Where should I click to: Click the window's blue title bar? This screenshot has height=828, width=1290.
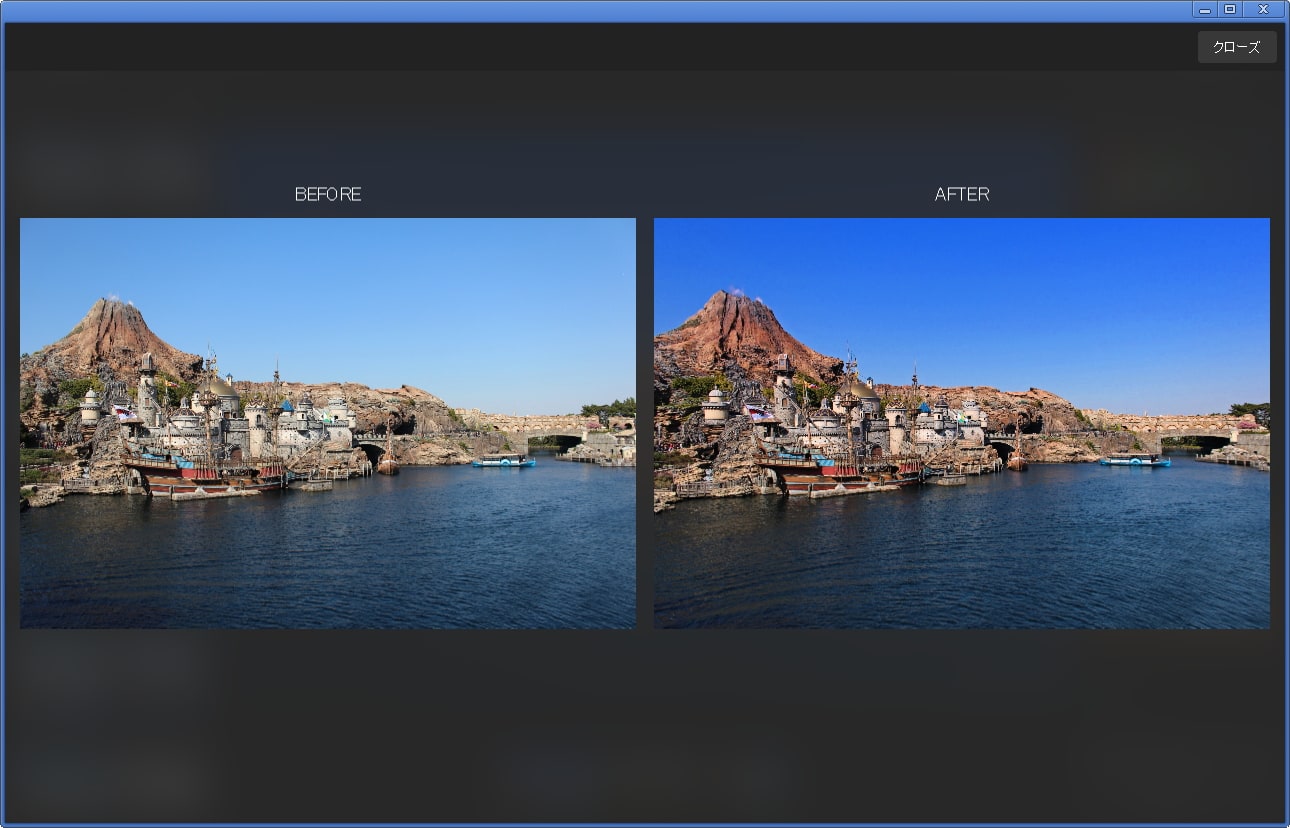pyautogui.click(x=600, y=10)
